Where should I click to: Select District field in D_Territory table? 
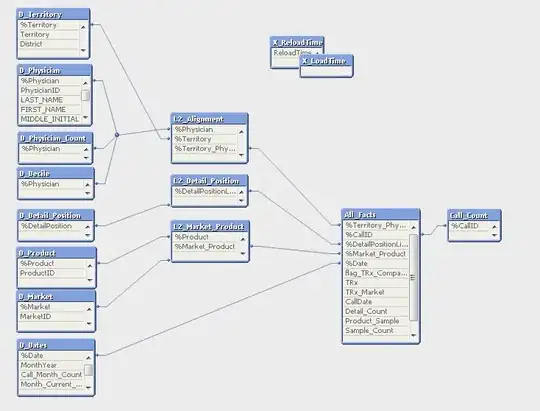[x=49, y=44]
